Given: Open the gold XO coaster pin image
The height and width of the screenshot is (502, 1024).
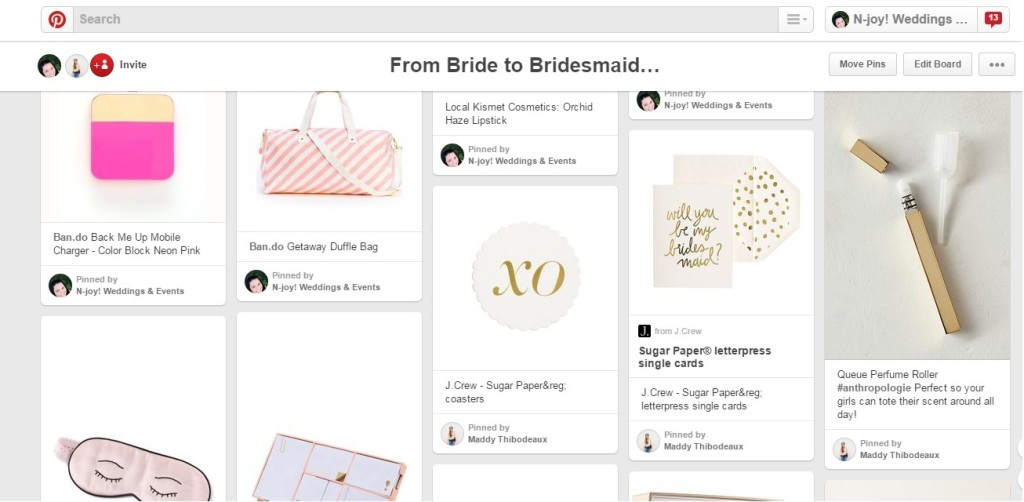Looking at the screenshot, I should 525,278.
